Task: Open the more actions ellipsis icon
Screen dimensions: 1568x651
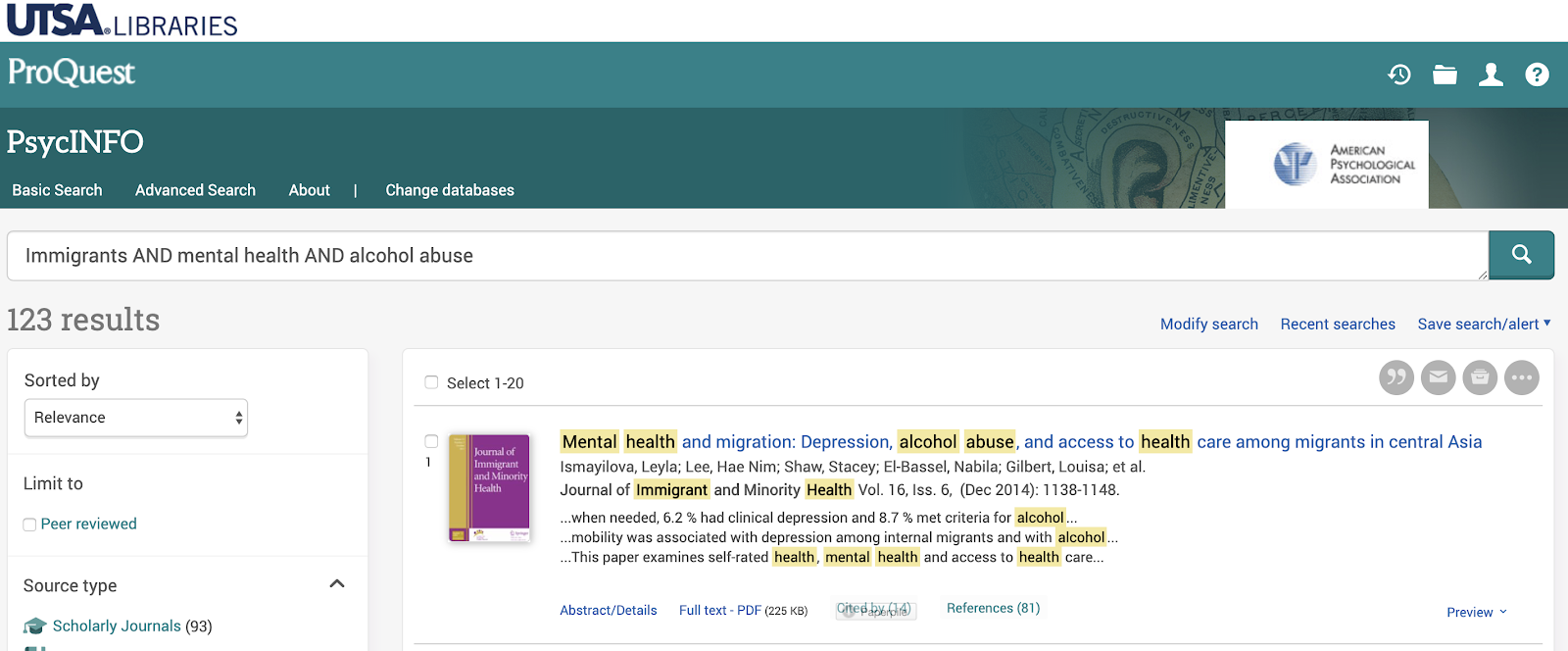Action: pos(1522,377)
